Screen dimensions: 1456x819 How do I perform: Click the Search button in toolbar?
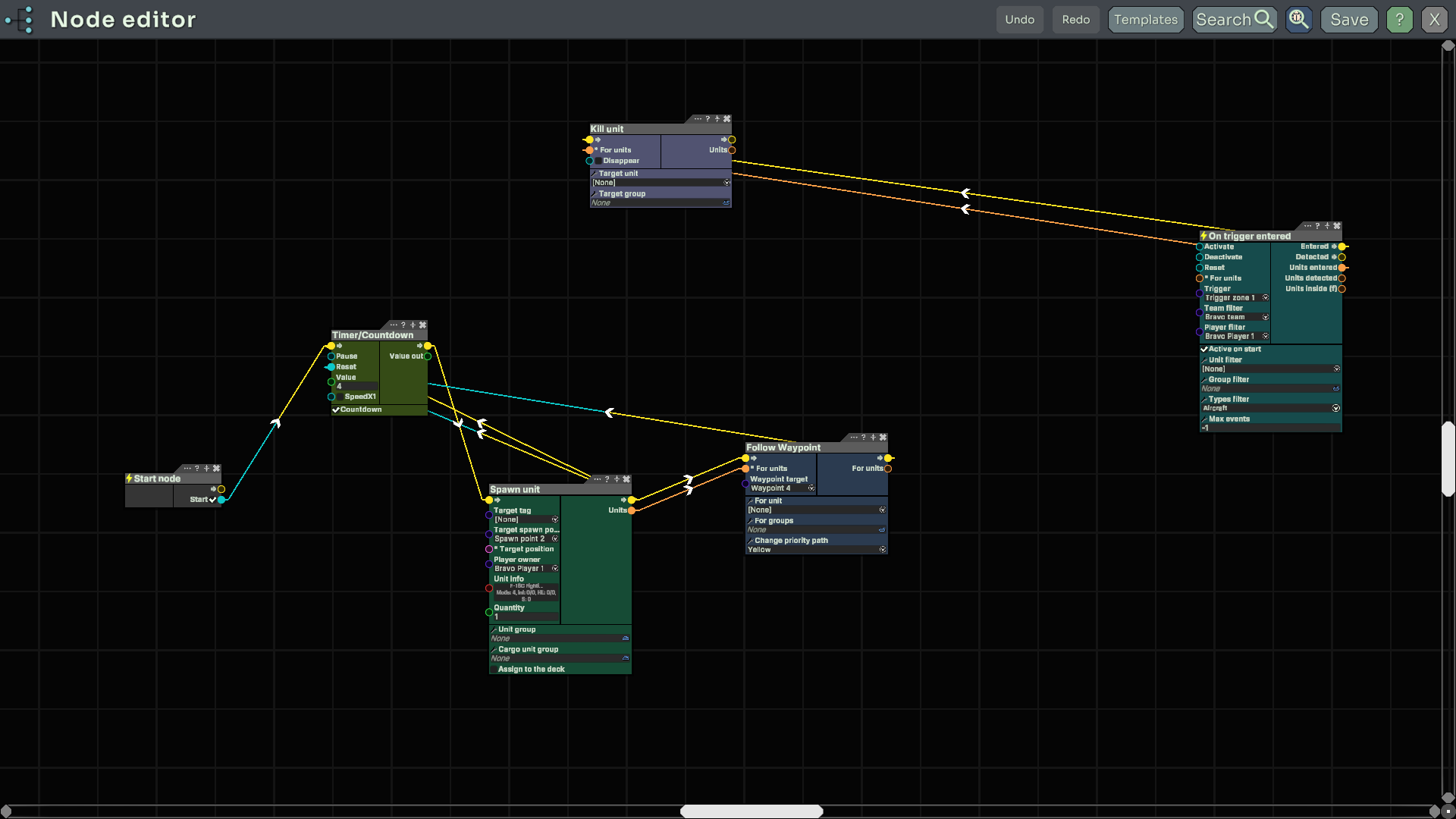(x=1234, y=20)
